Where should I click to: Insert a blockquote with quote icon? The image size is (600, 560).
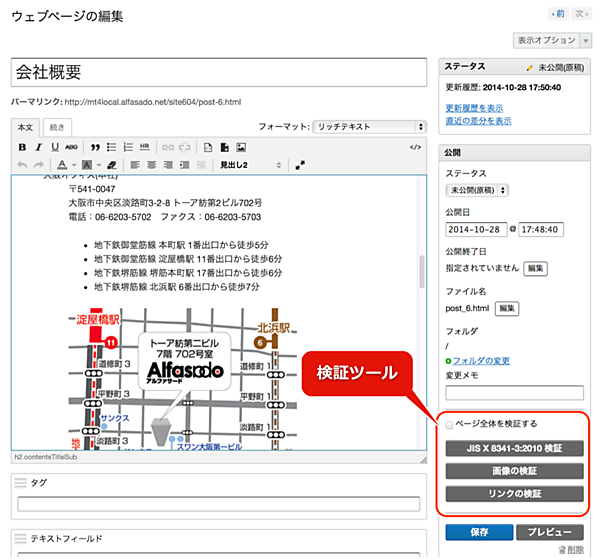95,147
